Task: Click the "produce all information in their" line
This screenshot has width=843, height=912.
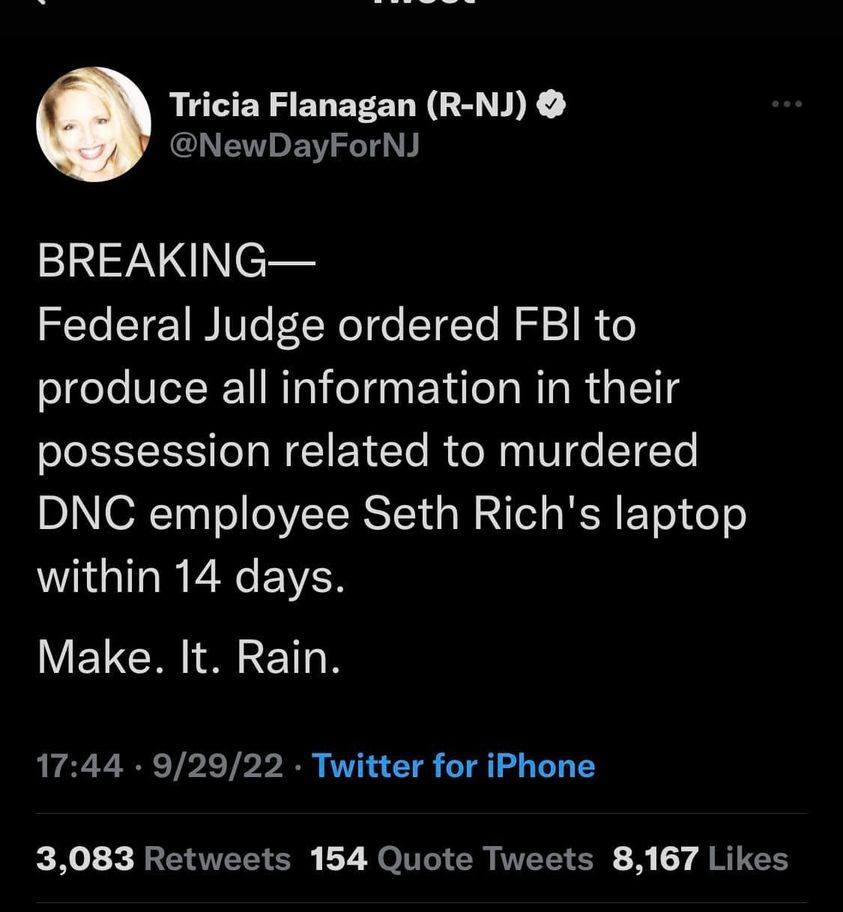Action: point(357,388)
